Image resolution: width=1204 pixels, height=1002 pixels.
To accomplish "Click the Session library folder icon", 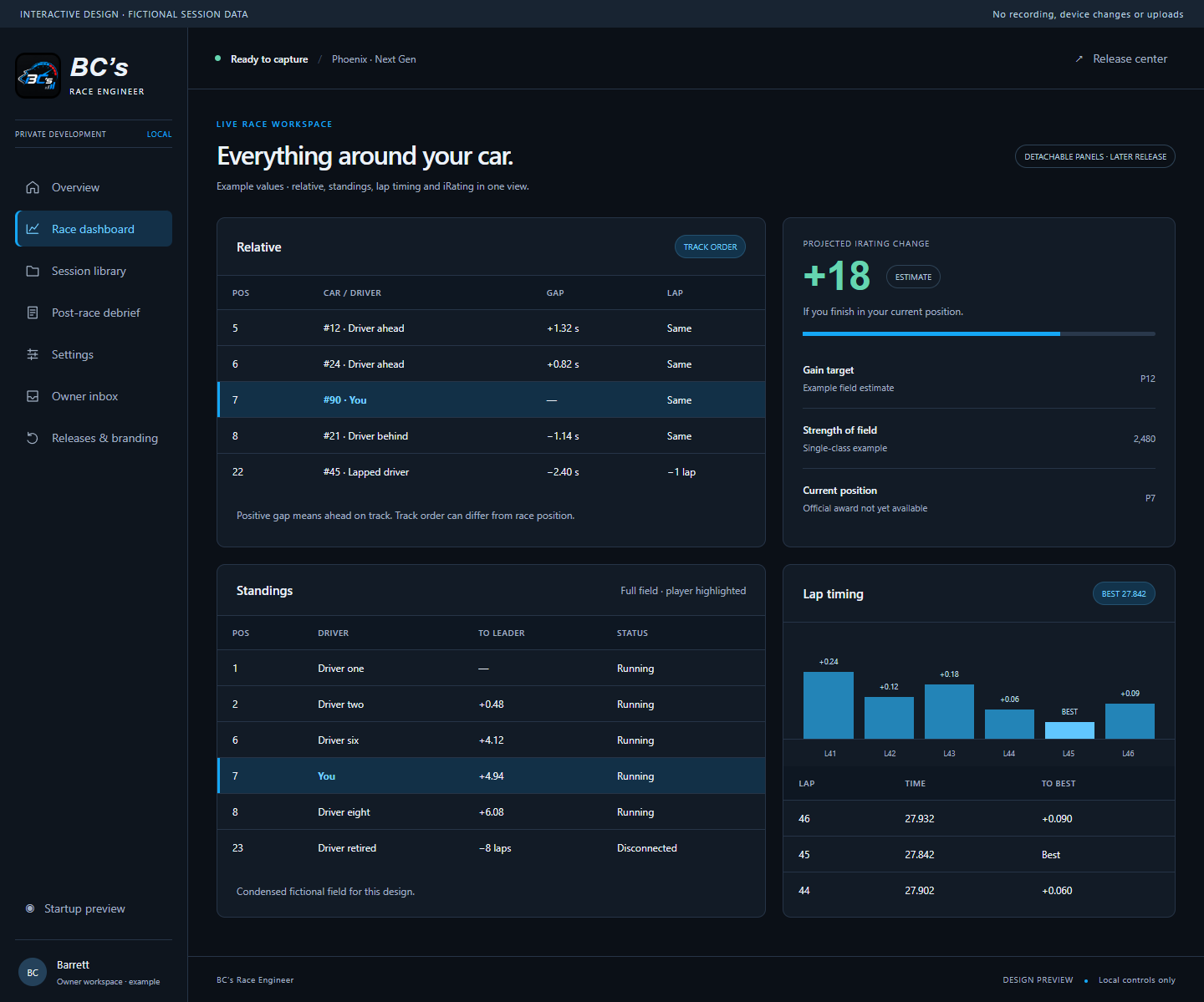I will 33,271.
